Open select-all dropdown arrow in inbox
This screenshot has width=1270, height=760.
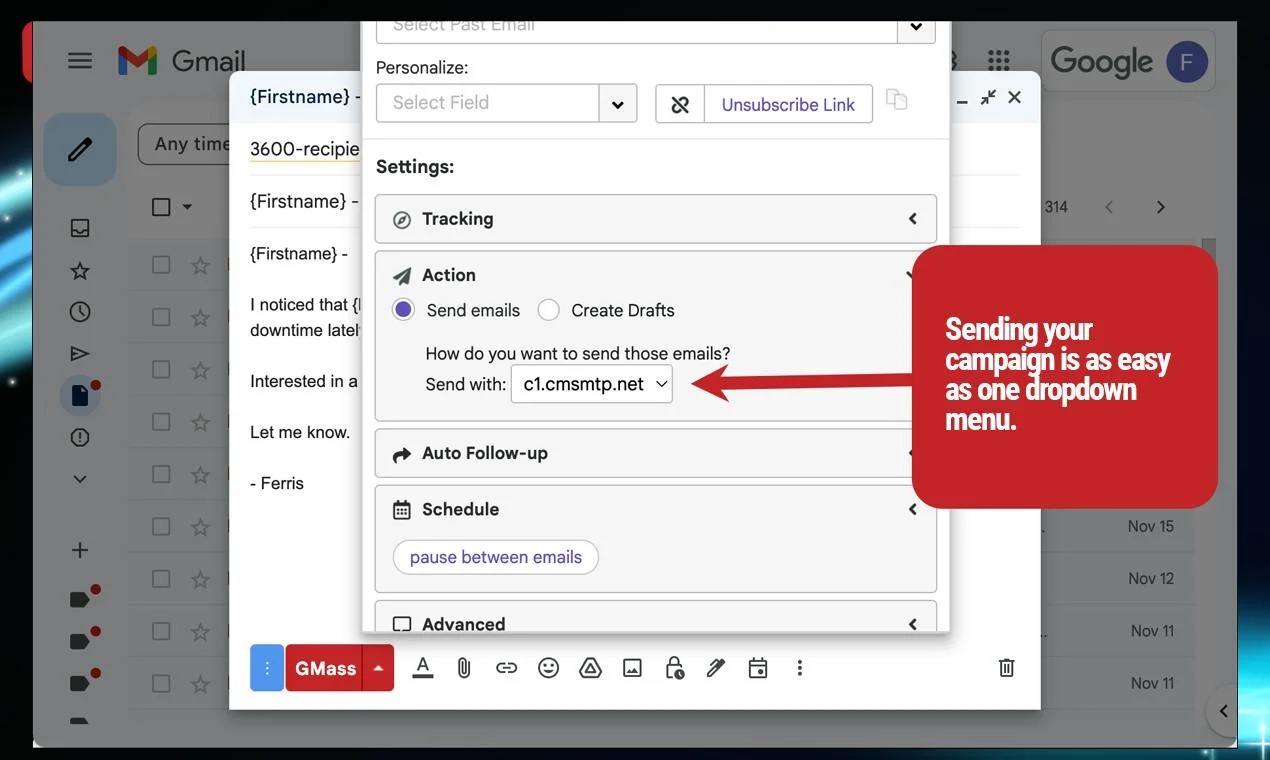tap(187, 207)
